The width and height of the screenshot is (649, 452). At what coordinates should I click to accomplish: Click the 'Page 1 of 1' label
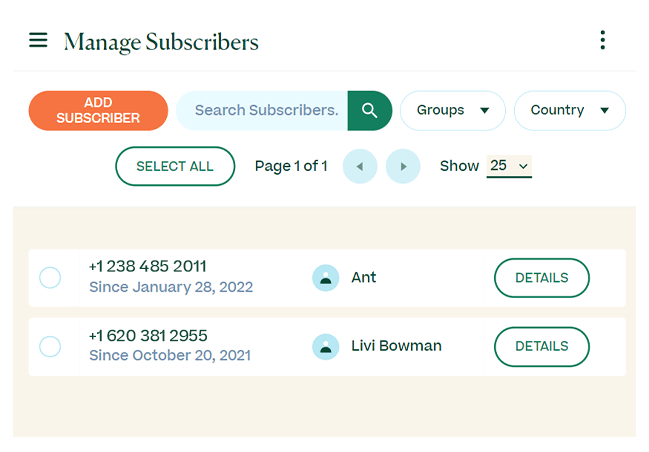coord(291,166)
